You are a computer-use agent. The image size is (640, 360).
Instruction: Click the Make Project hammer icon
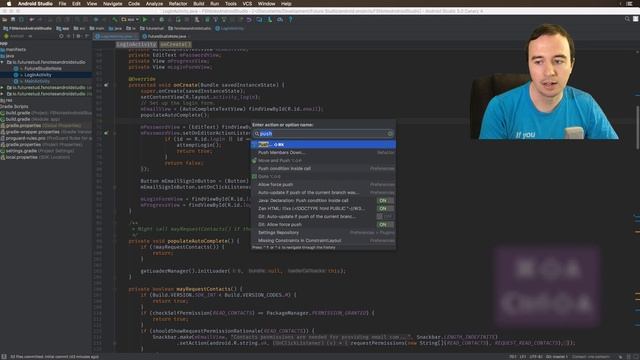pos(115,19)
